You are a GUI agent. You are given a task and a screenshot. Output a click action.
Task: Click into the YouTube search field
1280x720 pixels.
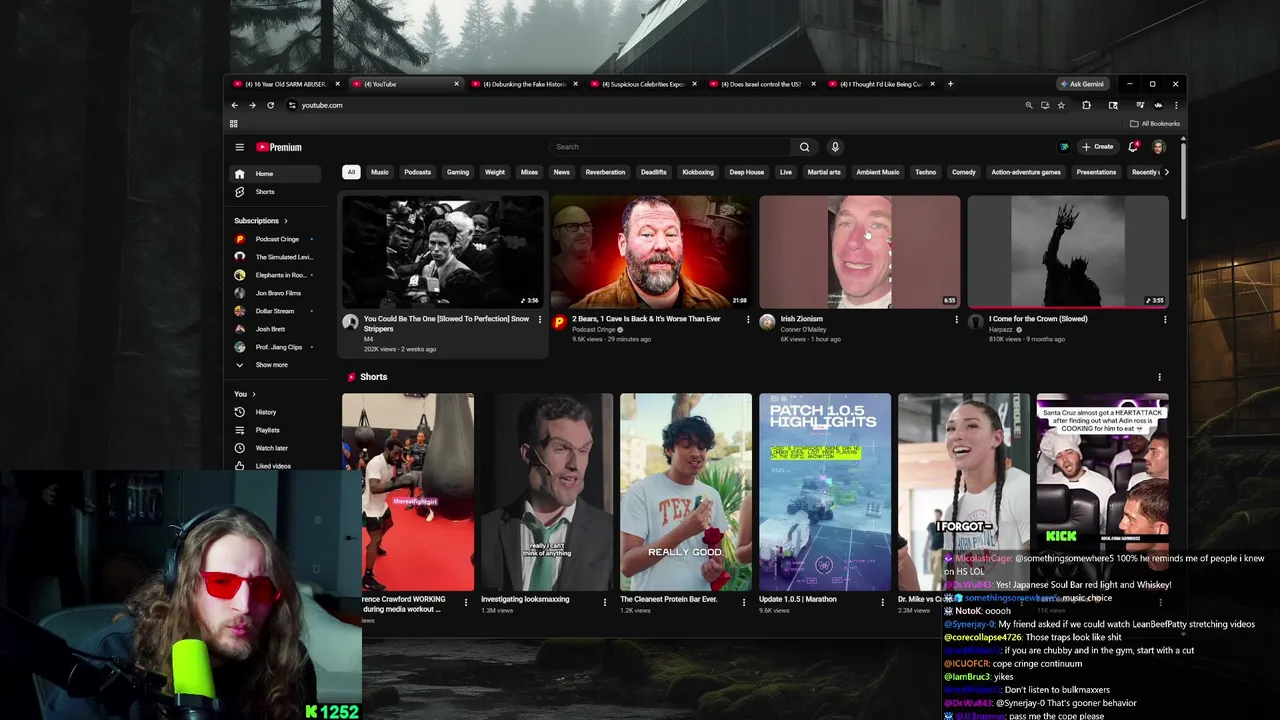[x=670, y=147]
